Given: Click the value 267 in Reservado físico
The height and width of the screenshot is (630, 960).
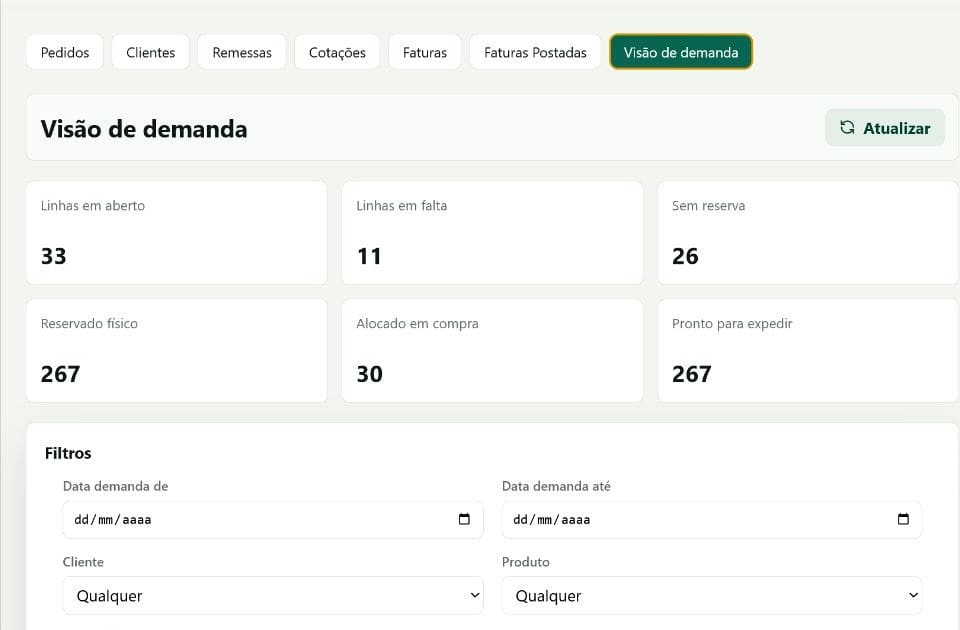Looking at the screenshot, I should coord(60,374).
